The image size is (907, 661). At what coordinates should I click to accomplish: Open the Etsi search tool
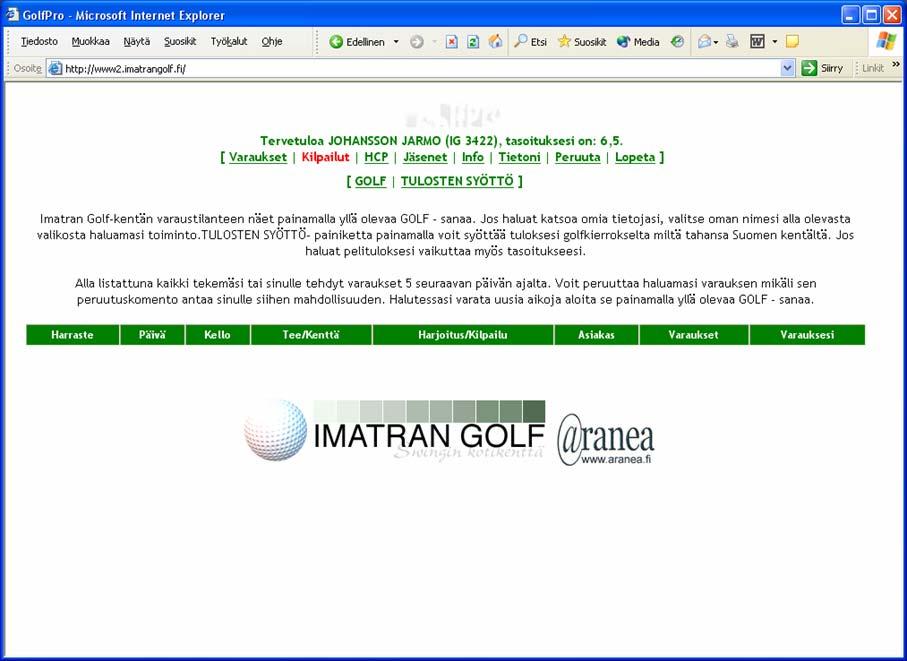[530, 42]
